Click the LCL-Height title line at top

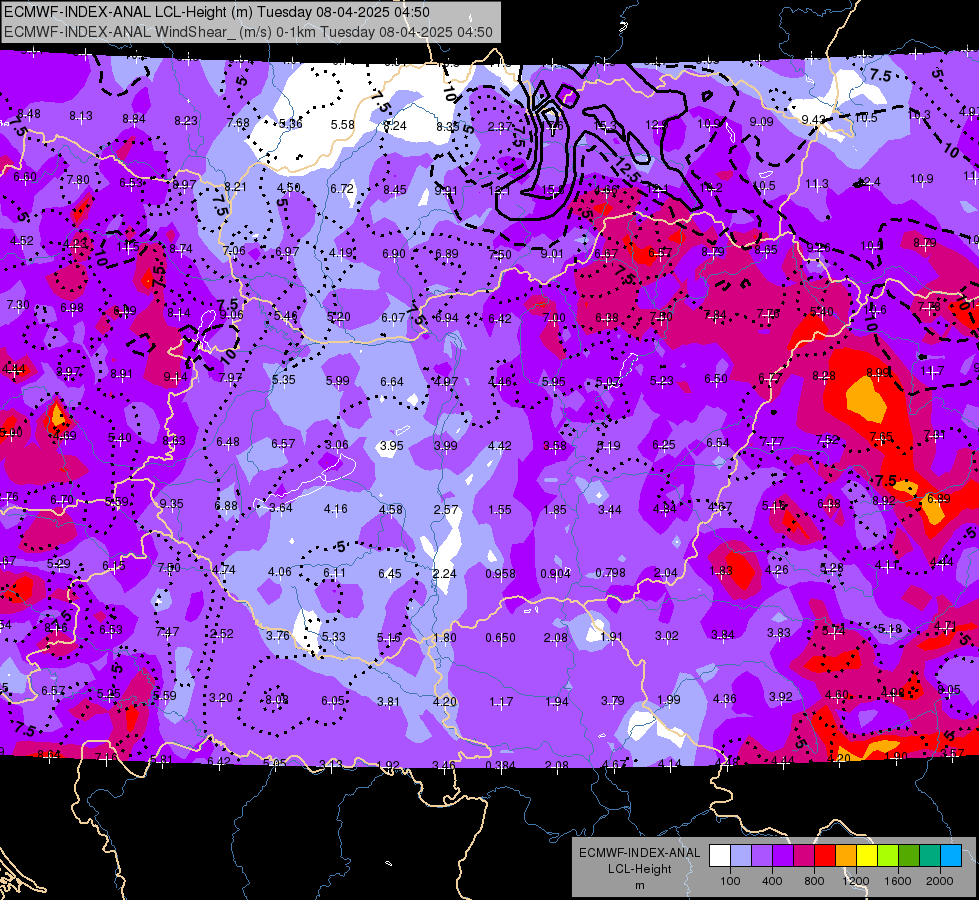coord(216,12)
